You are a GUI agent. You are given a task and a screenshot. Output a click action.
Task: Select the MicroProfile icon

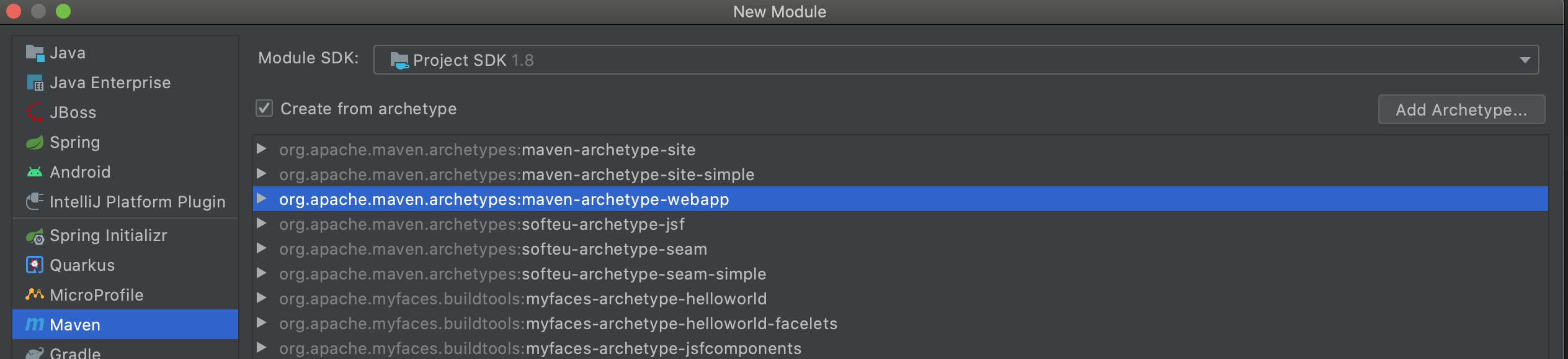pyautogui.click(x=35, y=294)
